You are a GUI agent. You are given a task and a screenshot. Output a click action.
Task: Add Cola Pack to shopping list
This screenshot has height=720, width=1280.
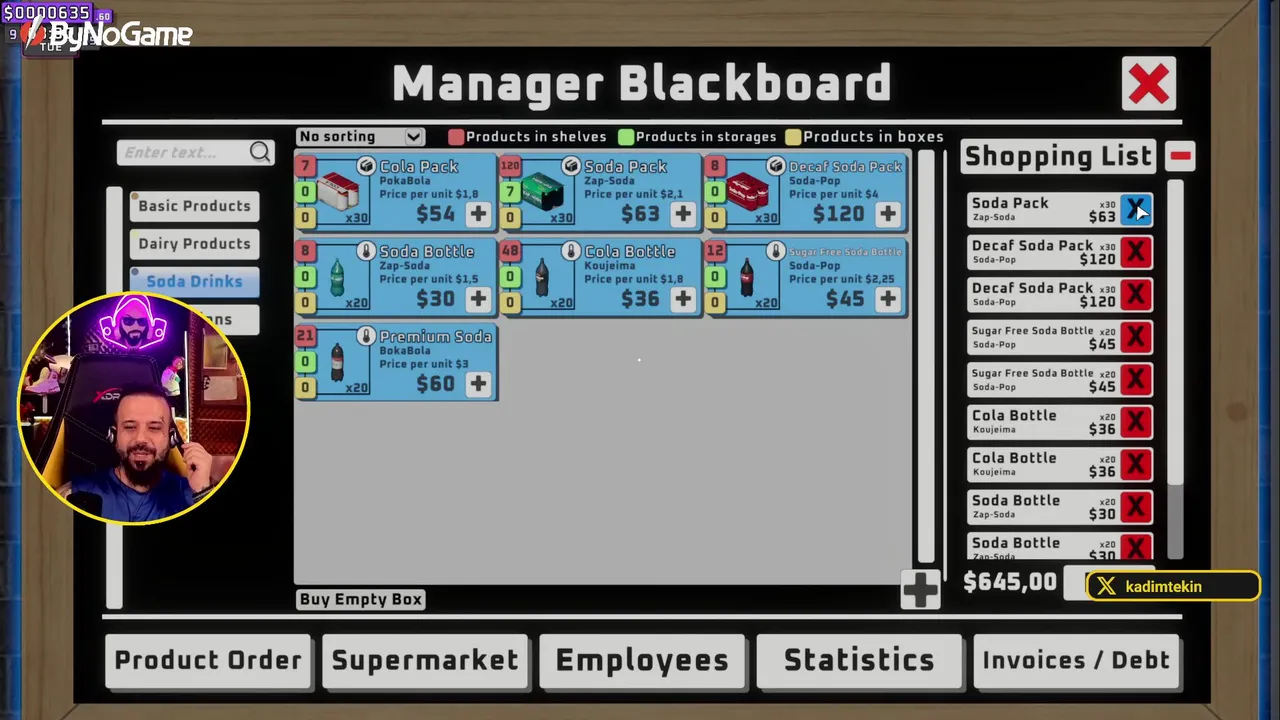(x=478, y=214)
